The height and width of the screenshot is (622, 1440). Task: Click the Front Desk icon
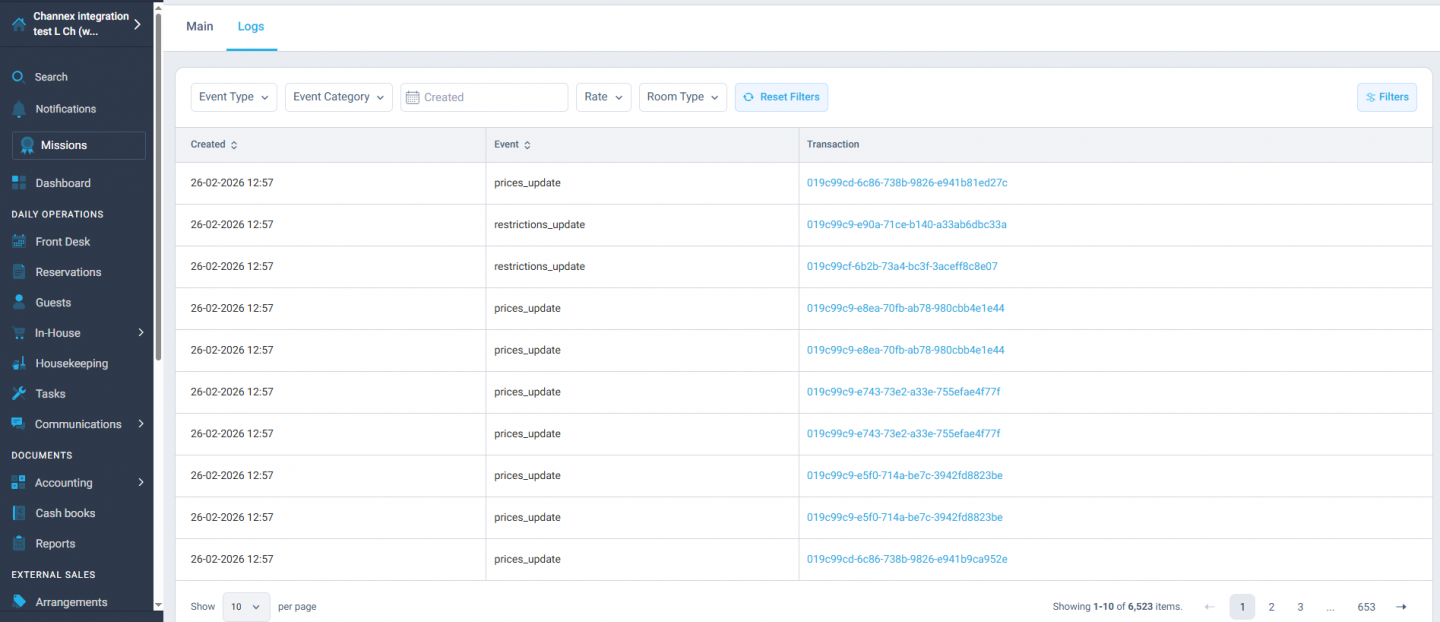[x=18, y=241]
